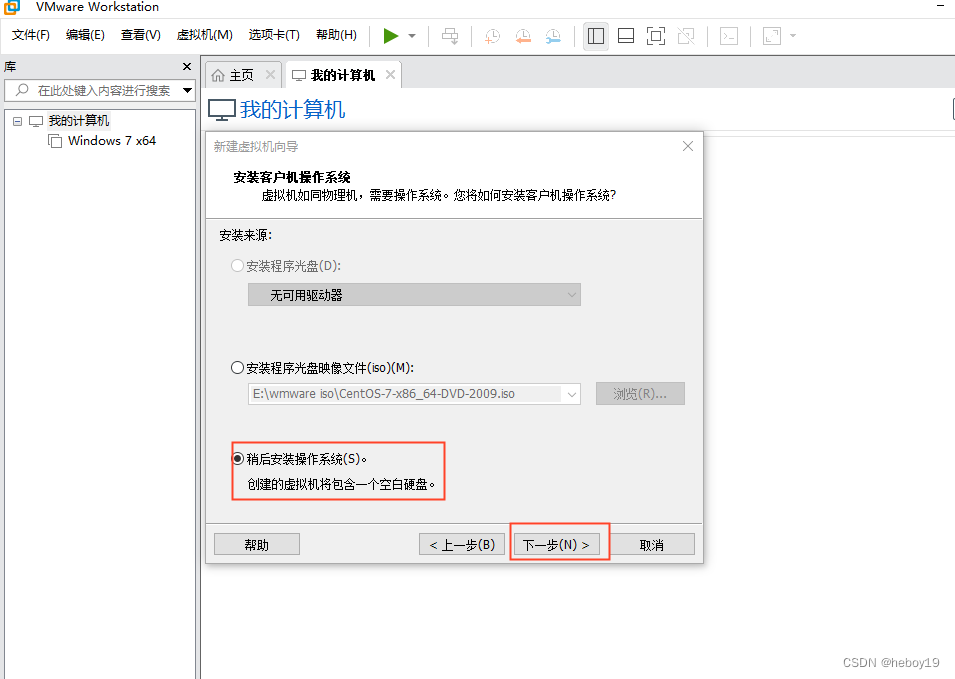Open the 帮助(H) menu

coord(336,35)
